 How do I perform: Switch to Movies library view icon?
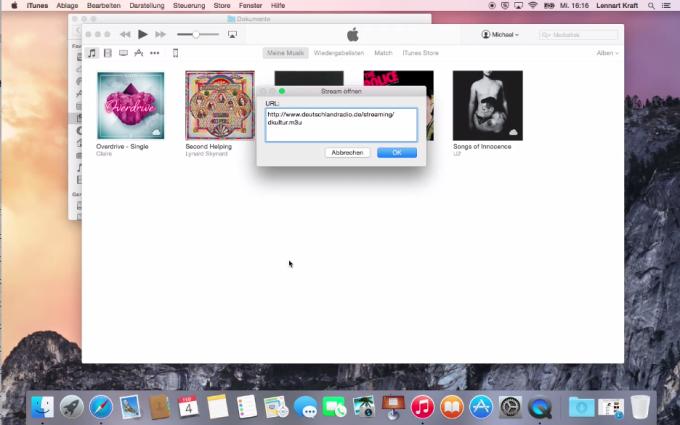(108, 53)
